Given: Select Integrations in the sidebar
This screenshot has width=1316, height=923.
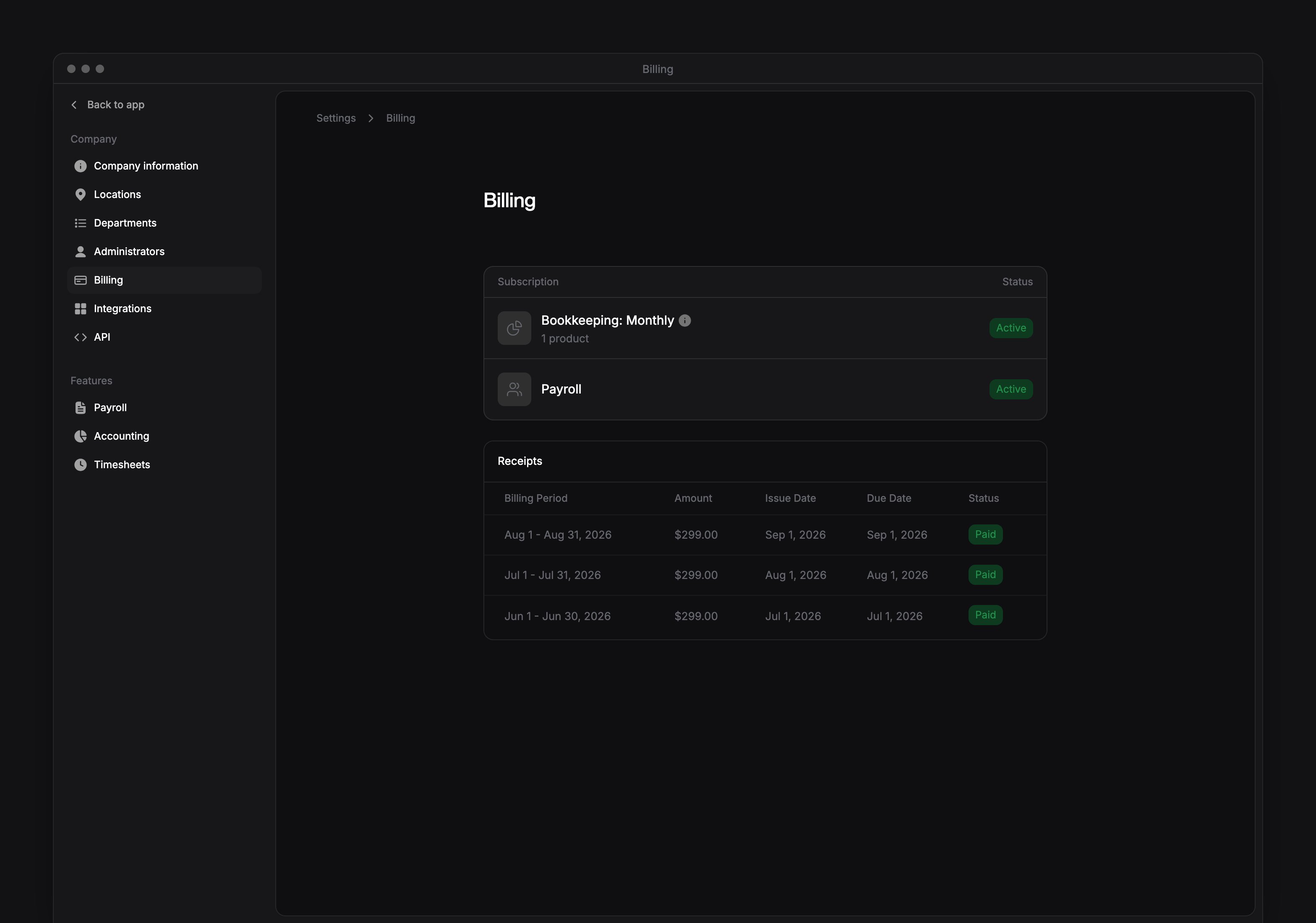Looking at the screenshot, I should pos(164,309).
